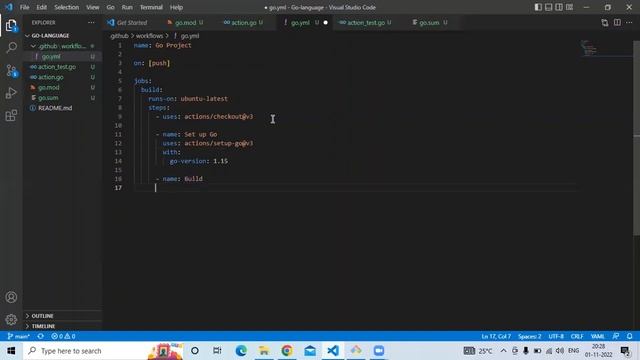The width and height of the screenshot is (640, 360).
Task: Switch to the go.sum tab
Action: point(429,23)
